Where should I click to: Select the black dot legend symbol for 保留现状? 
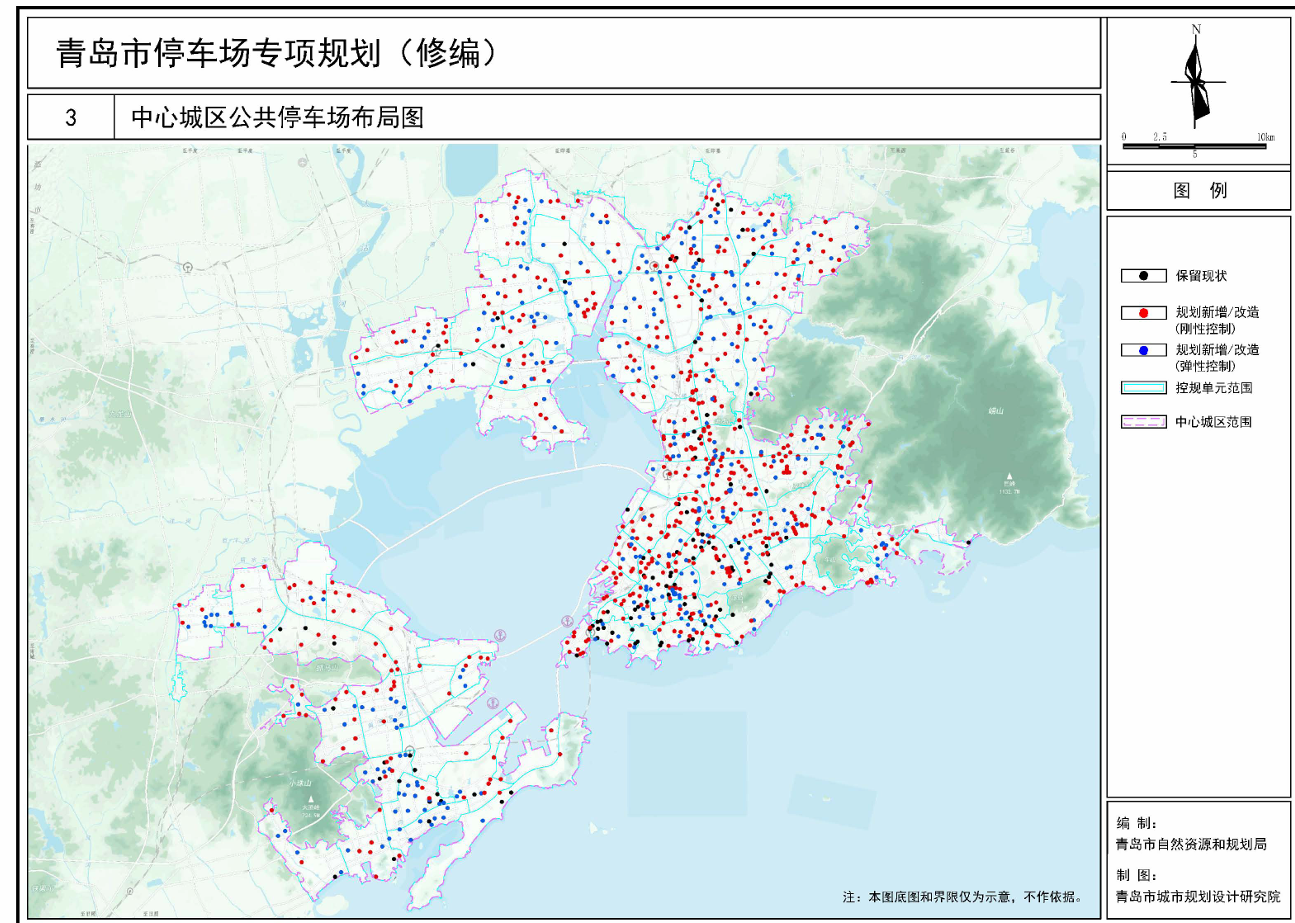coord(1144,275)
